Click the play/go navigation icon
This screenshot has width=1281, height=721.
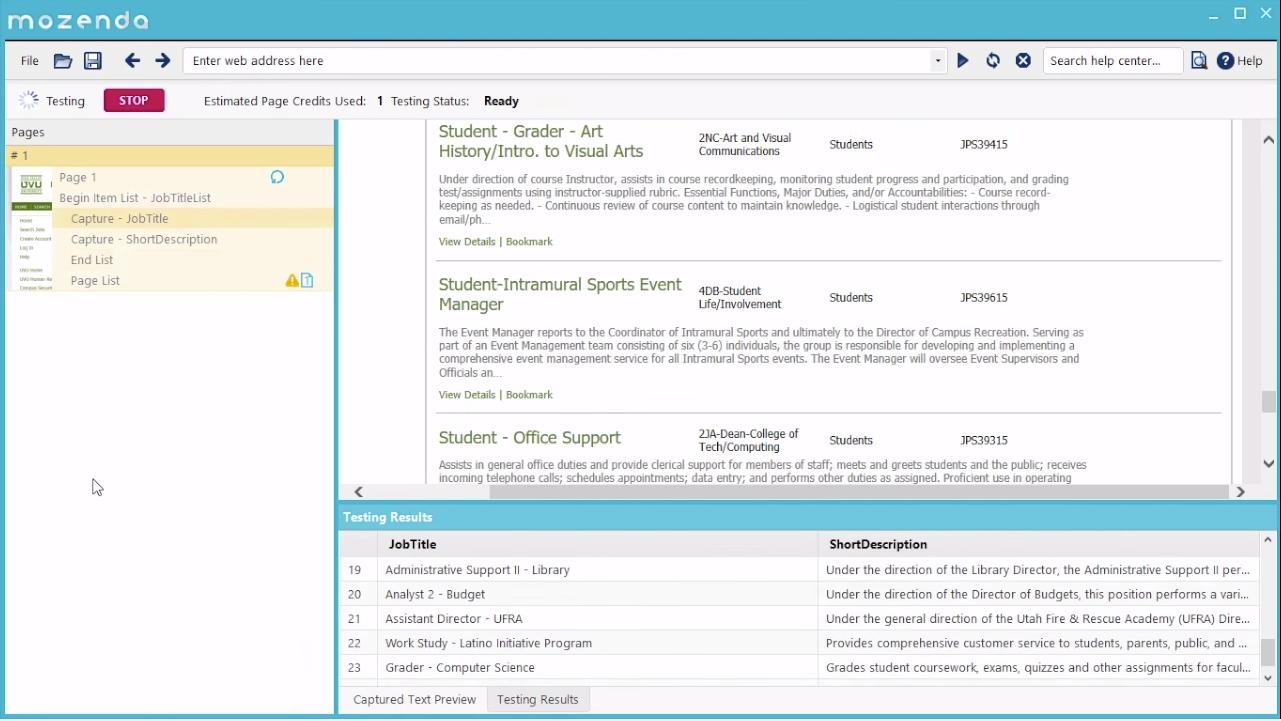(963, 61)
